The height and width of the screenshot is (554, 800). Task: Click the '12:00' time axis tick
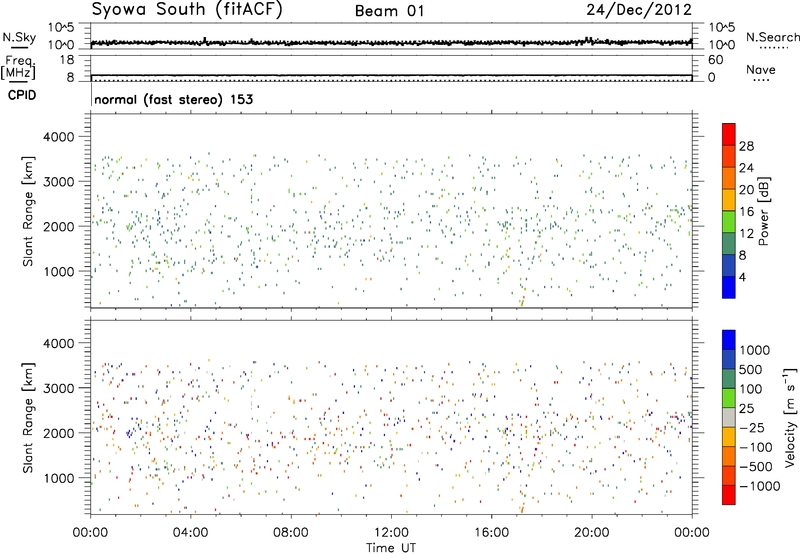pos(391,533)
